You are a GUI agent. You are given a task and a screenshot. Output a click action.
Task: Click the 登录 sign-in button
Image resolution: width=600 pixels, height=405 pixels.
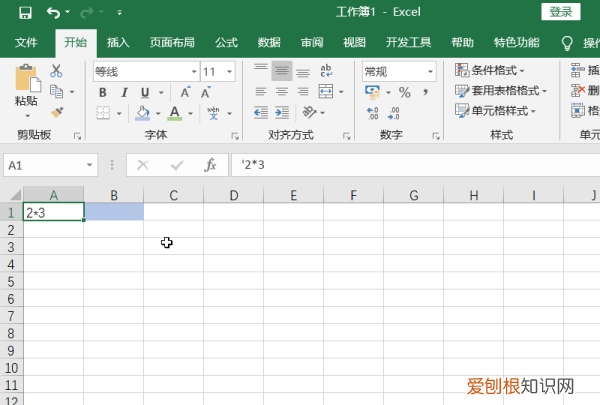click(561, 12)
